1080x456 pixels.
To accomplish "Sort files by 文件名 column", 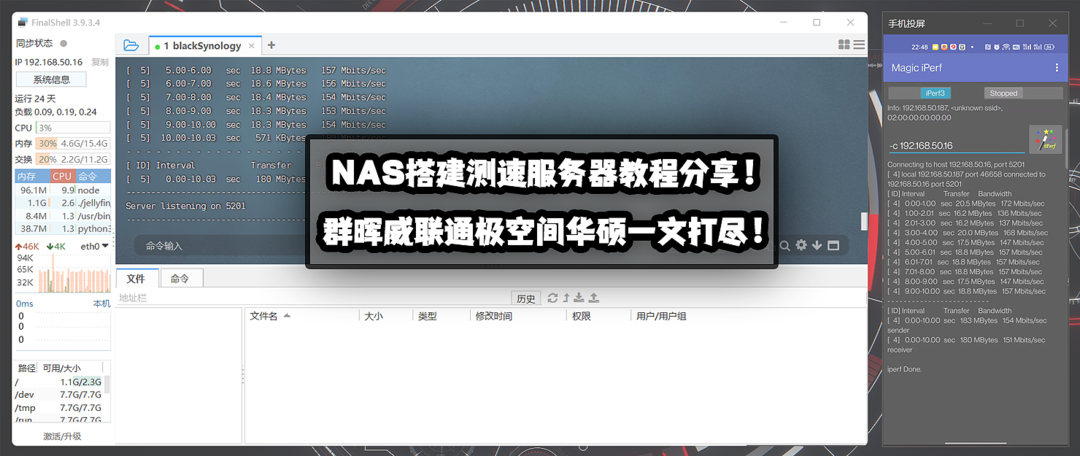I will pos(302,316).
